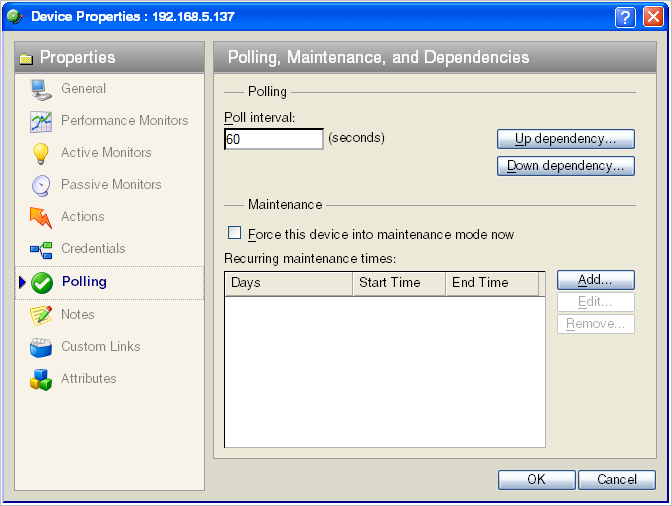Image resolution: width=672 pixels, height=506 pixels.
Task: Click the title bar application icon
Action: [15, 17]
